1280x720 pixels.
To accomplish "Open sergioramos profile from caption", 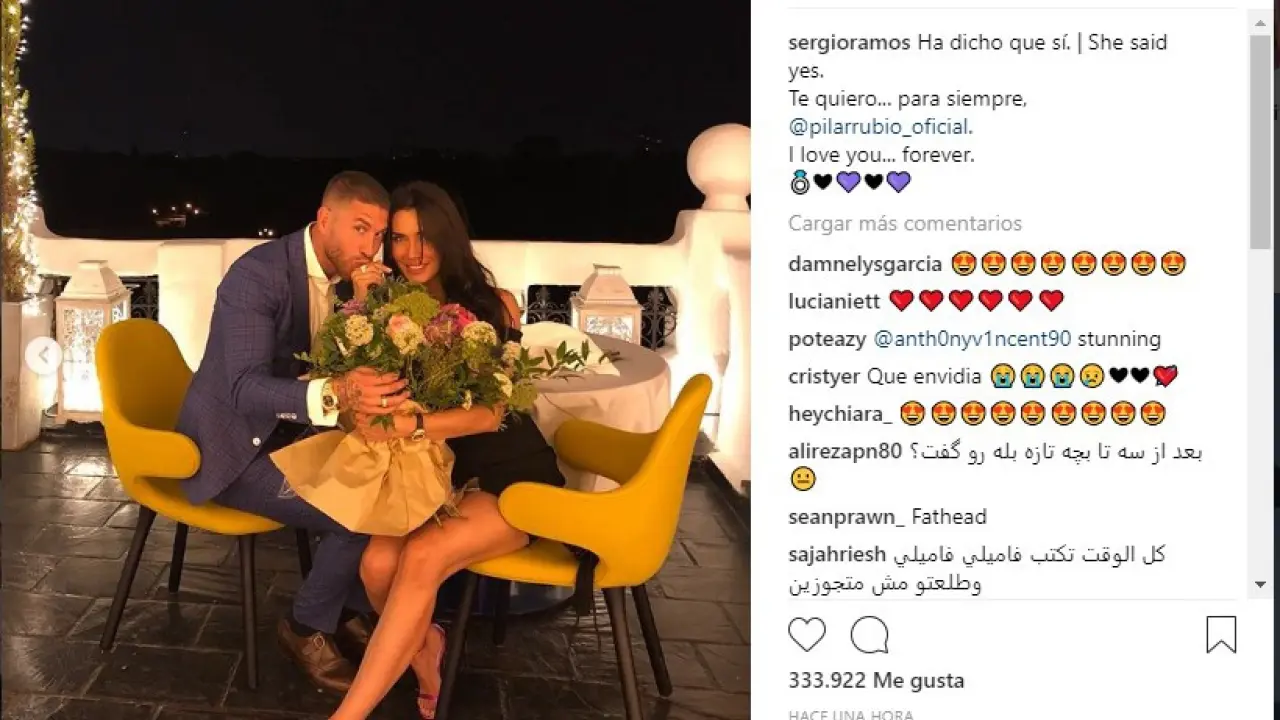I will [x=849, y=43].
